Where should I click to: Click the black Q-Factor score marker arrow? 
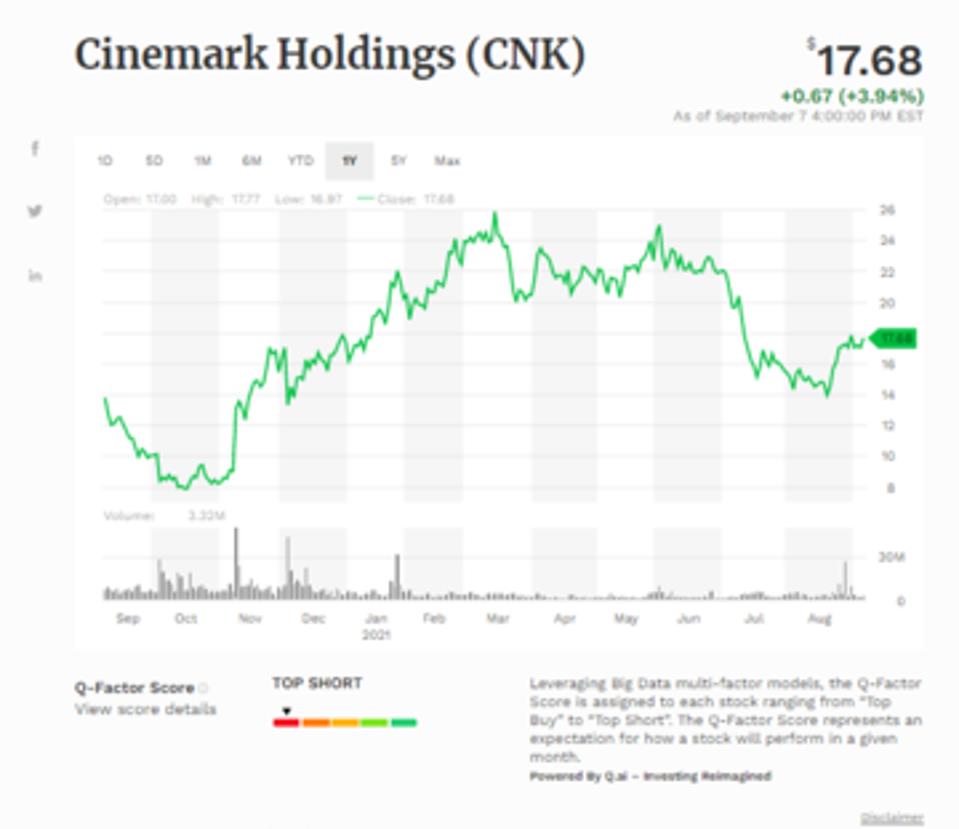point(286,711)
